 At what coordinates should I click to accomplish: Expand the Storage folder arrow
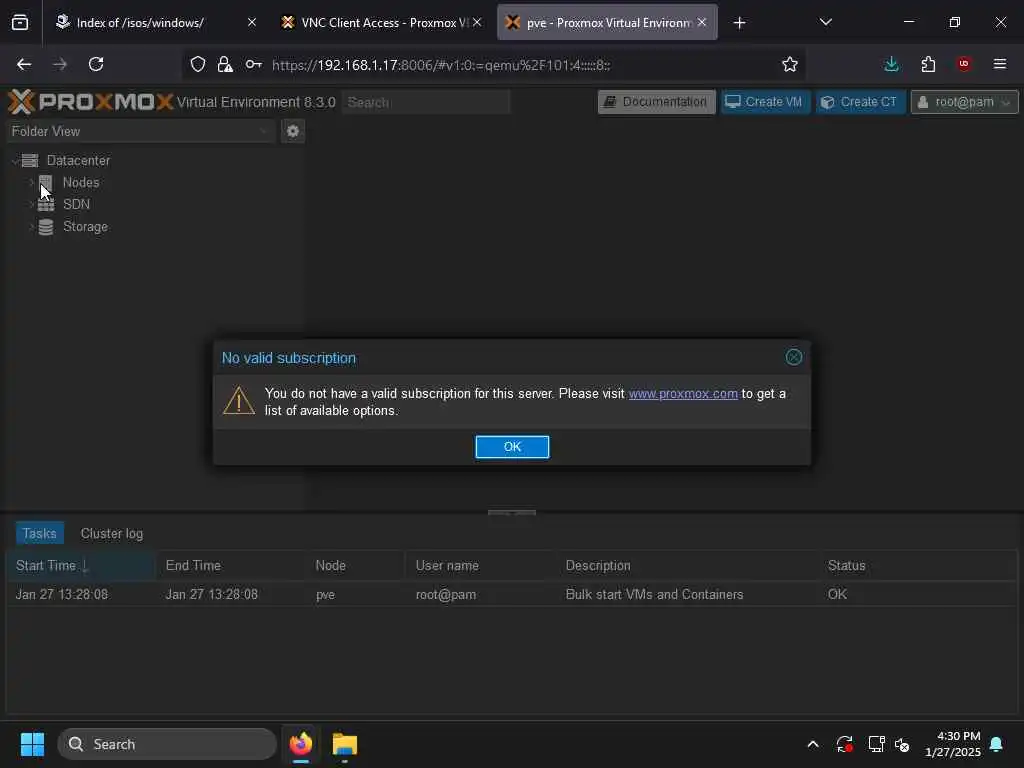coord(31,227)
